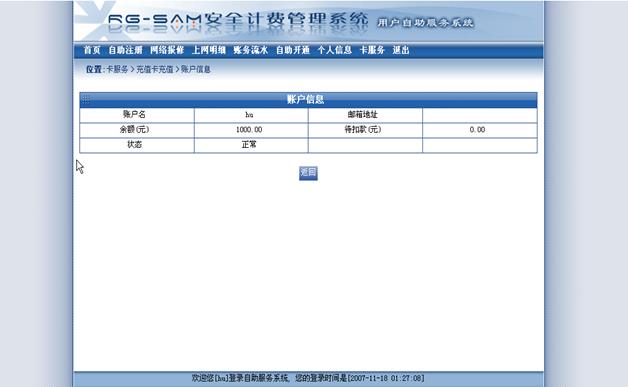The image size is (628, 387).
Task: Select the 1000.00 balance cell
Action: point(251,130)
